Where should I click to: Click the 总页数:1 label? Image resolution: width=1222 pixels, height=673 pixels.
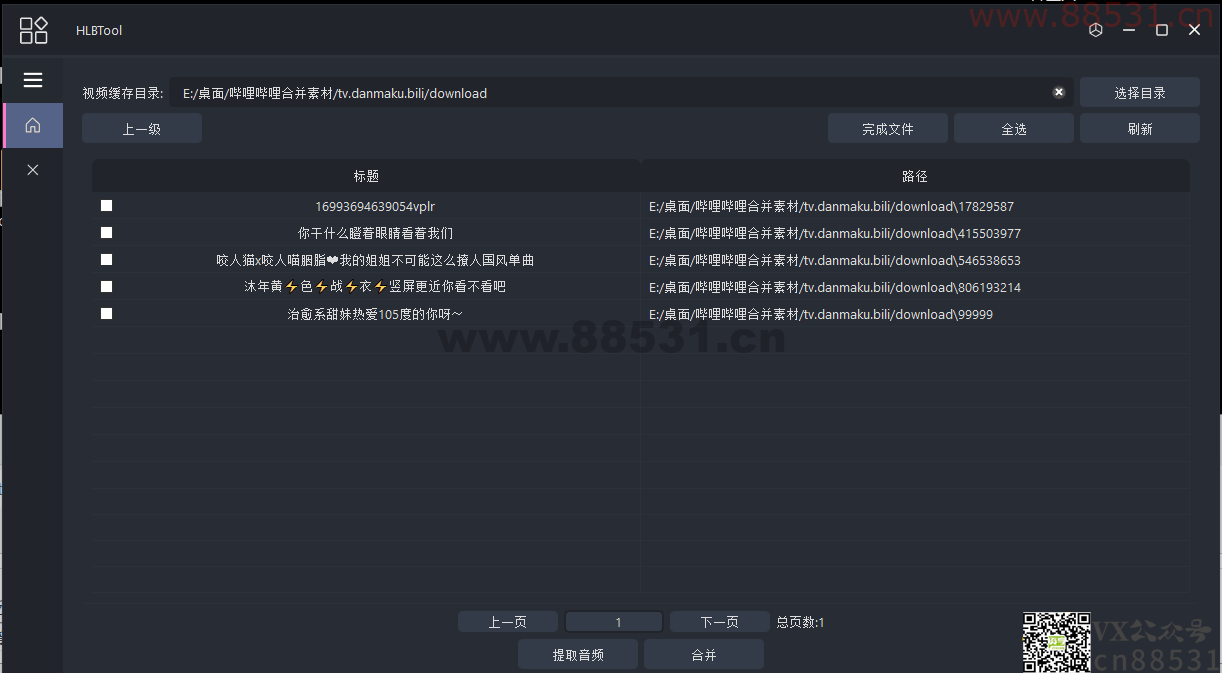[801, 622]
